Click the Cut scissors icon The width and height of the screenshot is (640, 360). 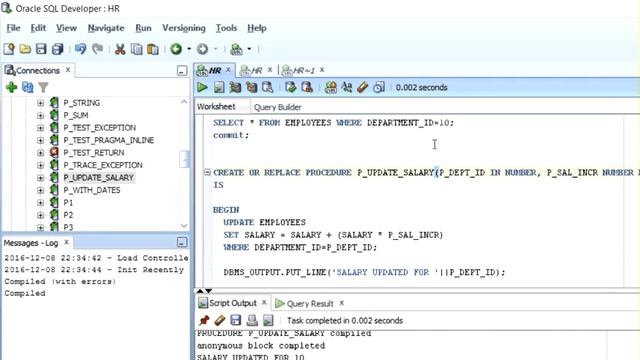(x=120, y=49)
